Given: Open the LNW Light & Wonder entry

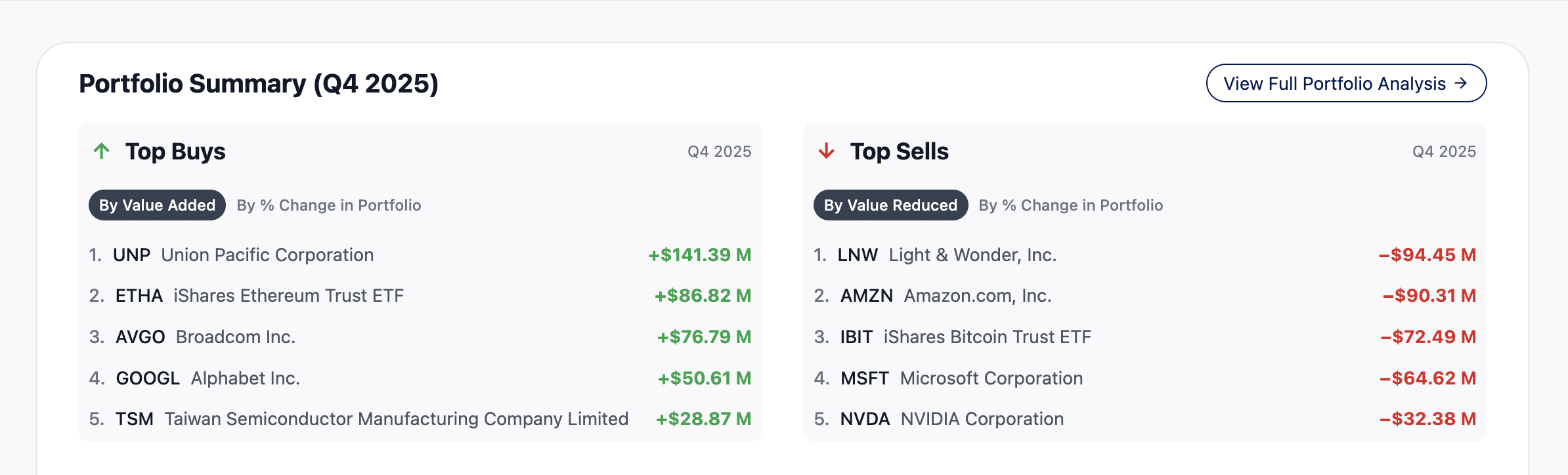Looking at the screenshot, I should 946,255.
